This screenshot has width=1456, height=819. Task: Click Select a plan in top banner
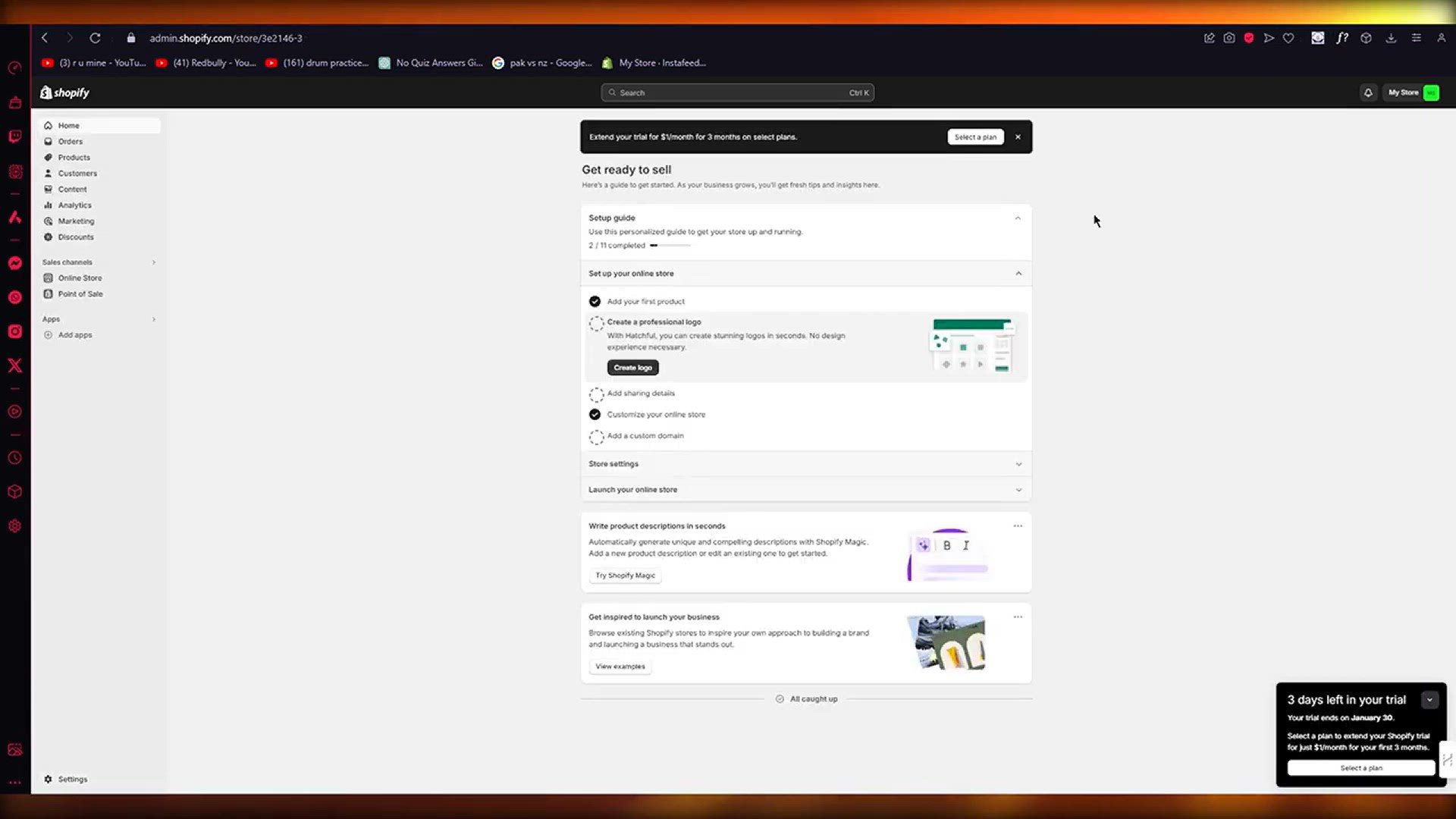975,137
